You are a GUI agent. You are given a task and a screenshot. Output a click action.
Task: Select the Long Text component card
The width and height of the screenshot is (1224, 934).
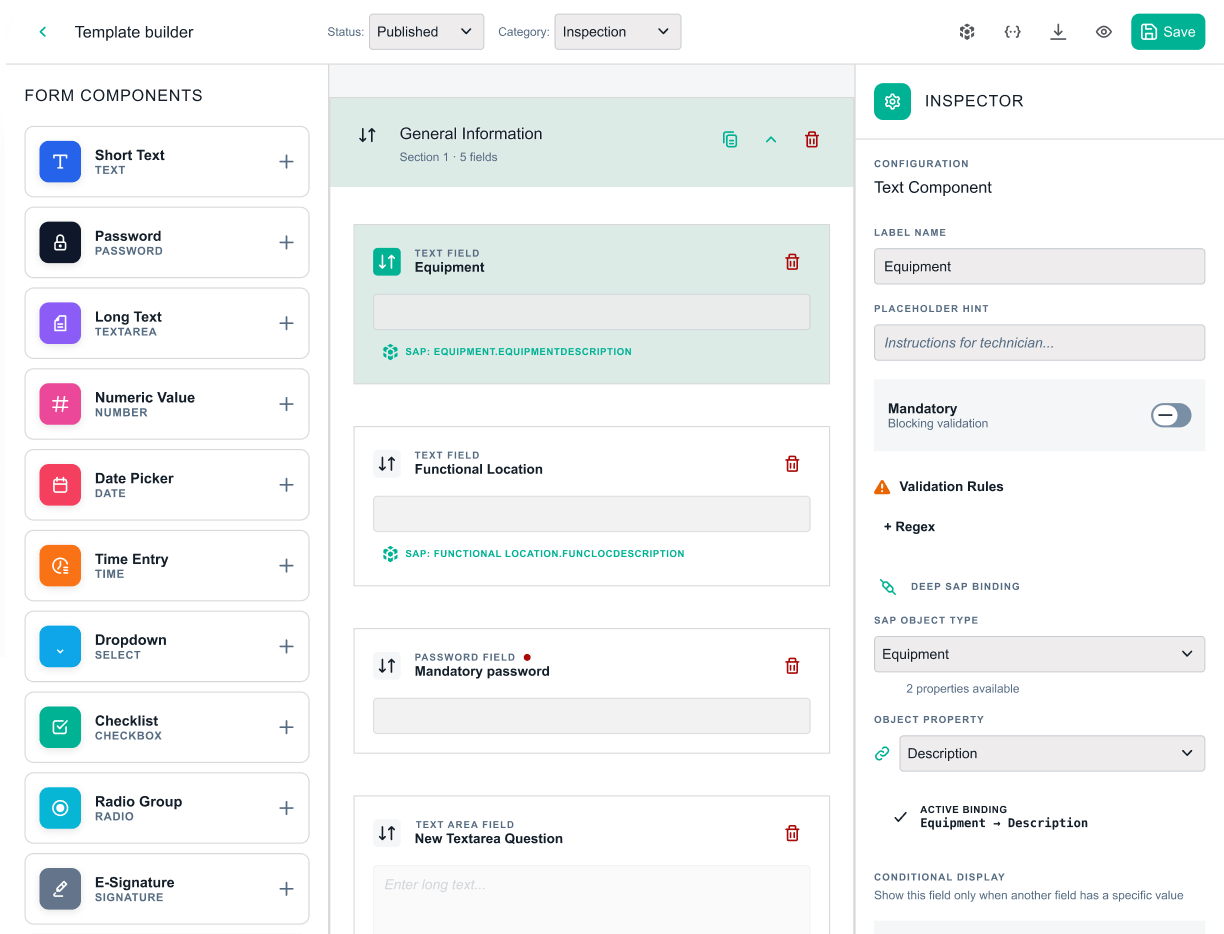[167, 324]
